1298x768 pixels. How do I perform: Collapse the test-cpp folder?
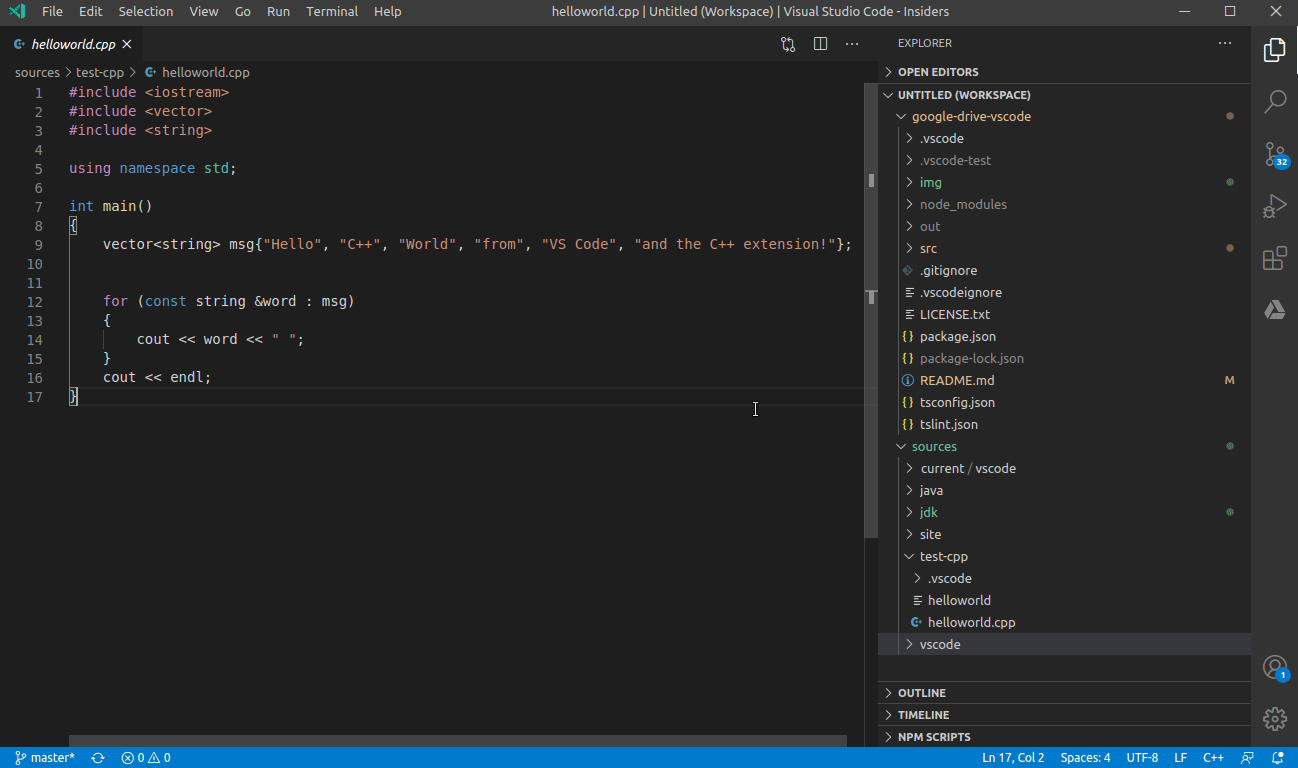tap(943, 556)
